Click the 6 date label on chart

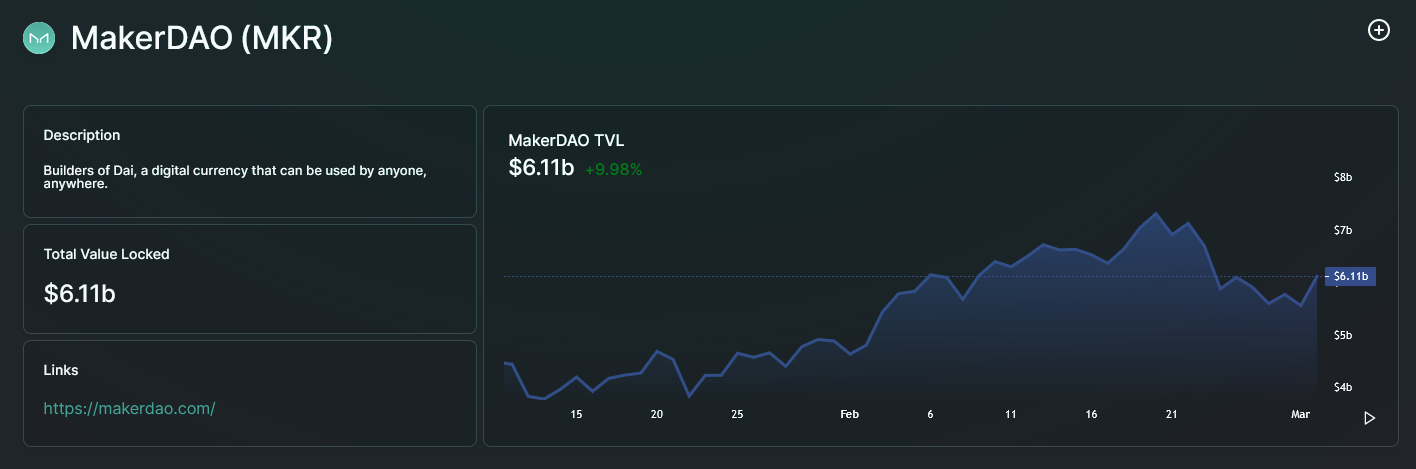(930, 414)
